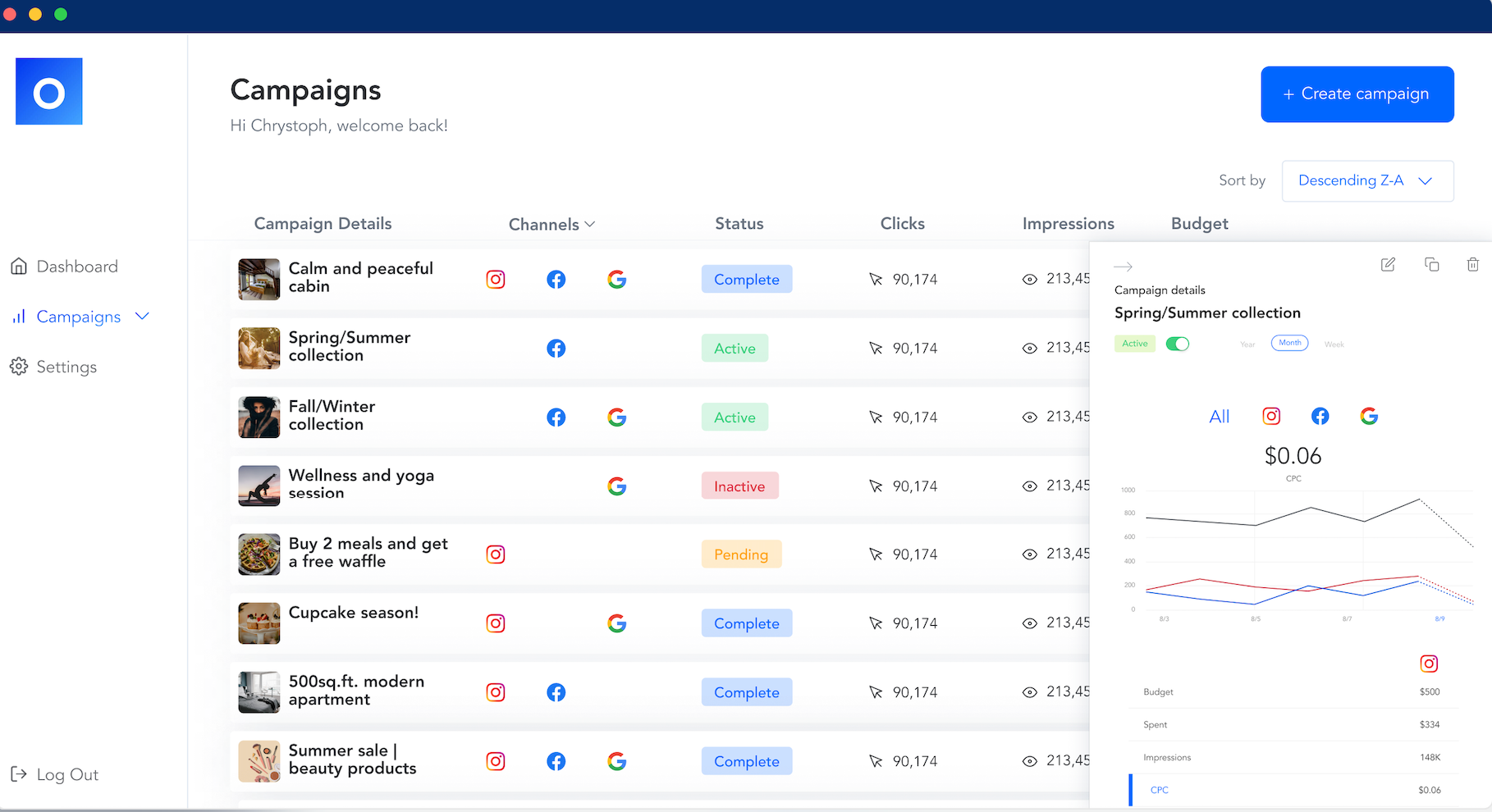Click Instagram icon in Cupcake season row
Image resolution: width=1492 pixels, height=812 pixels.
[x=496, y=623]
